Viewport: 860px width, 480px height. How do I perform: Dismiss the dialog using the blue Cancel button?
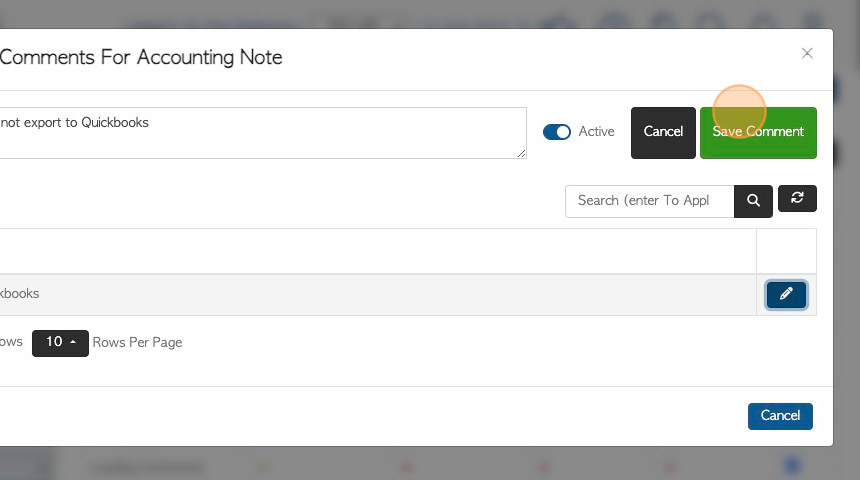pos(780,416)
